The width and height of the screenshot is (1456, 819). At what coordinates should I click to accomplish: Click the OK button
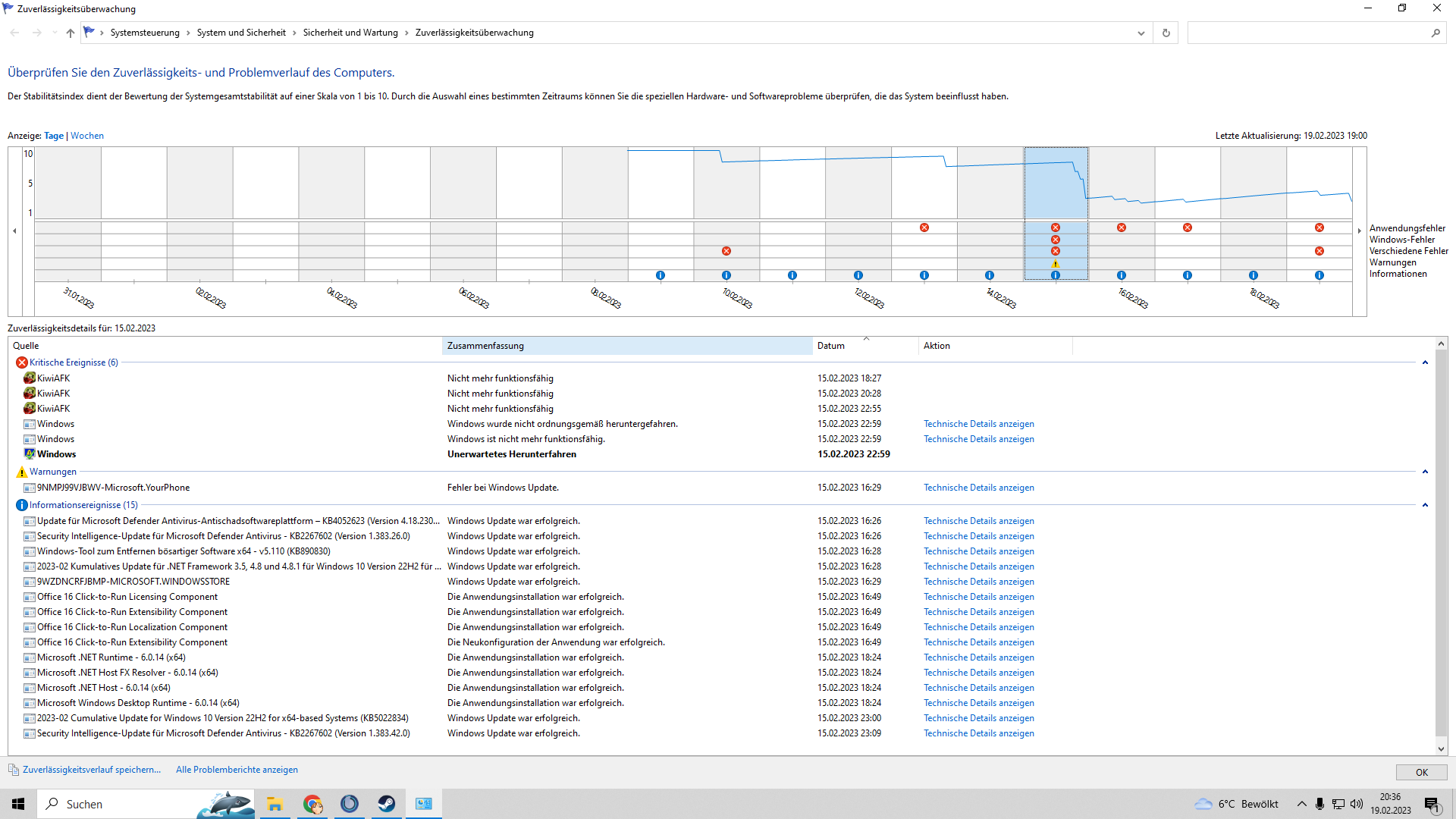pos(1421,772)
